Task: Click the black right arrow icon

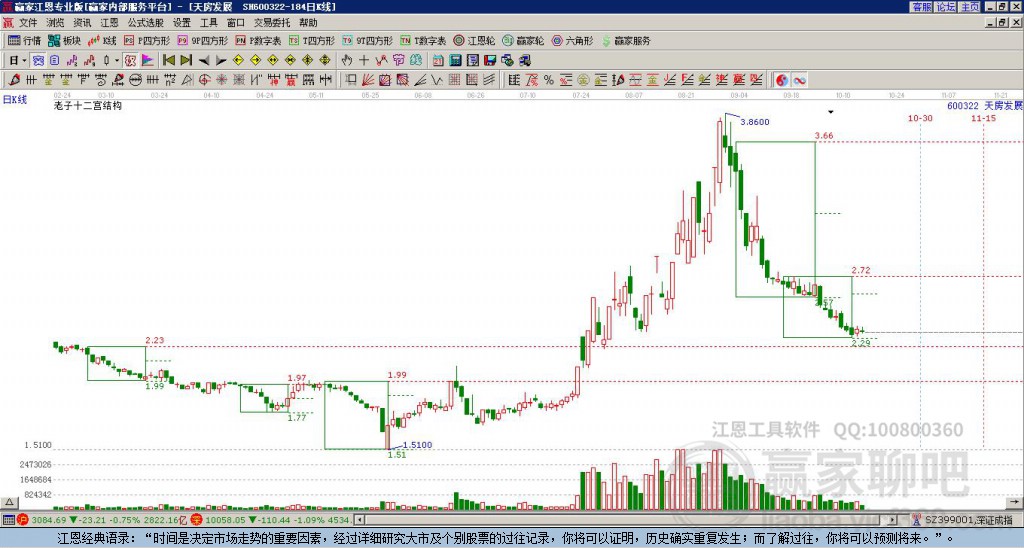Action: coord(221,61)
